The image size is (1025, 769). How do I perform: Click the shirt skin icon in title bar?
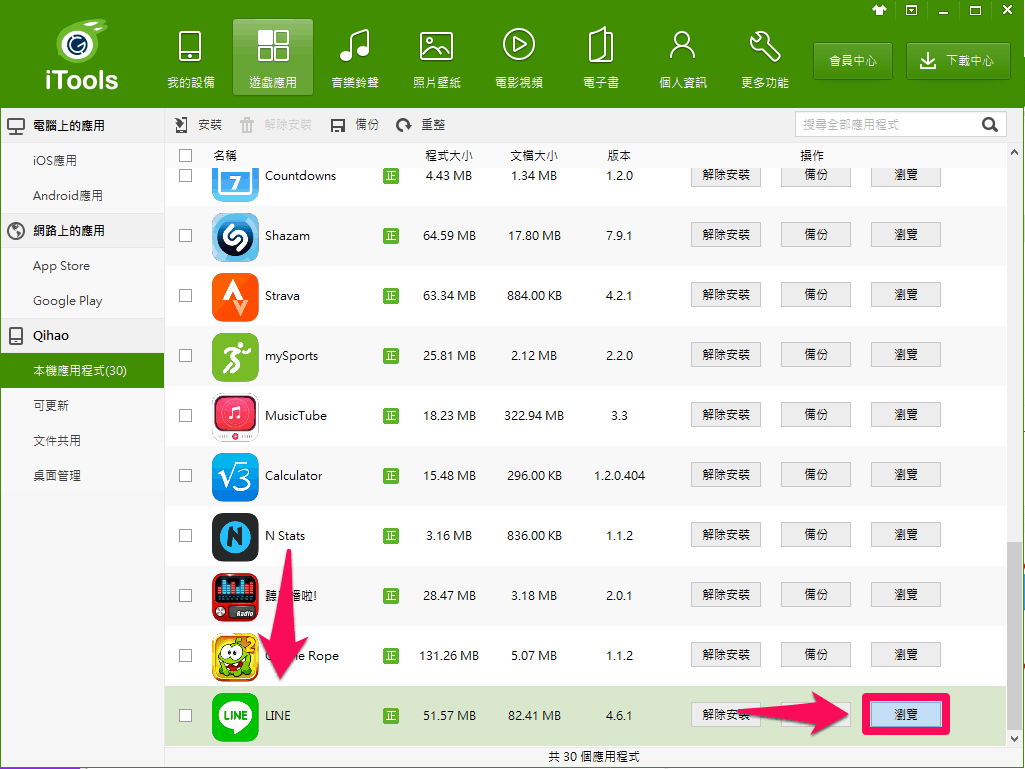pyautogui.click(x=879, y=10)
